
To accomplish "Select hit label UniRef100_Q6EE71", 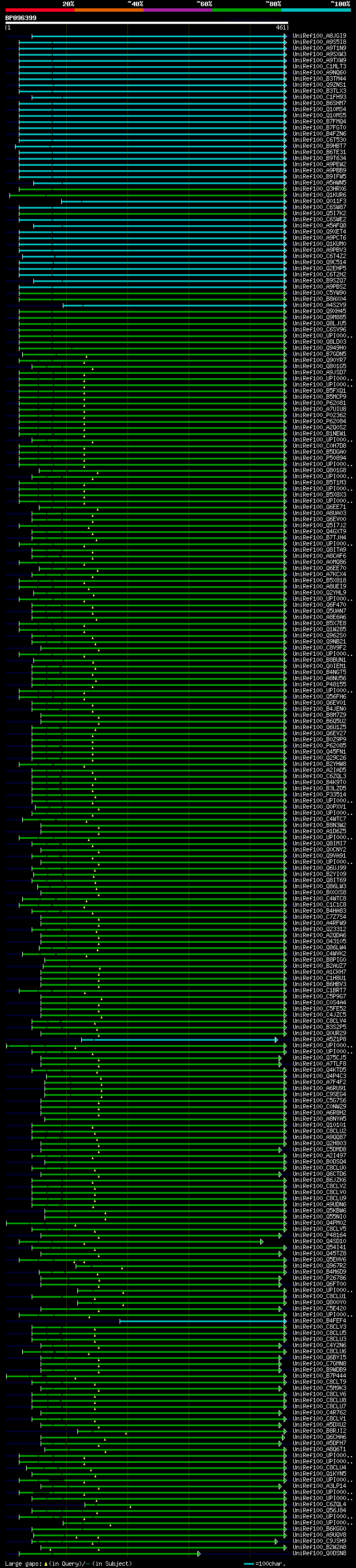I will point(319,507).
